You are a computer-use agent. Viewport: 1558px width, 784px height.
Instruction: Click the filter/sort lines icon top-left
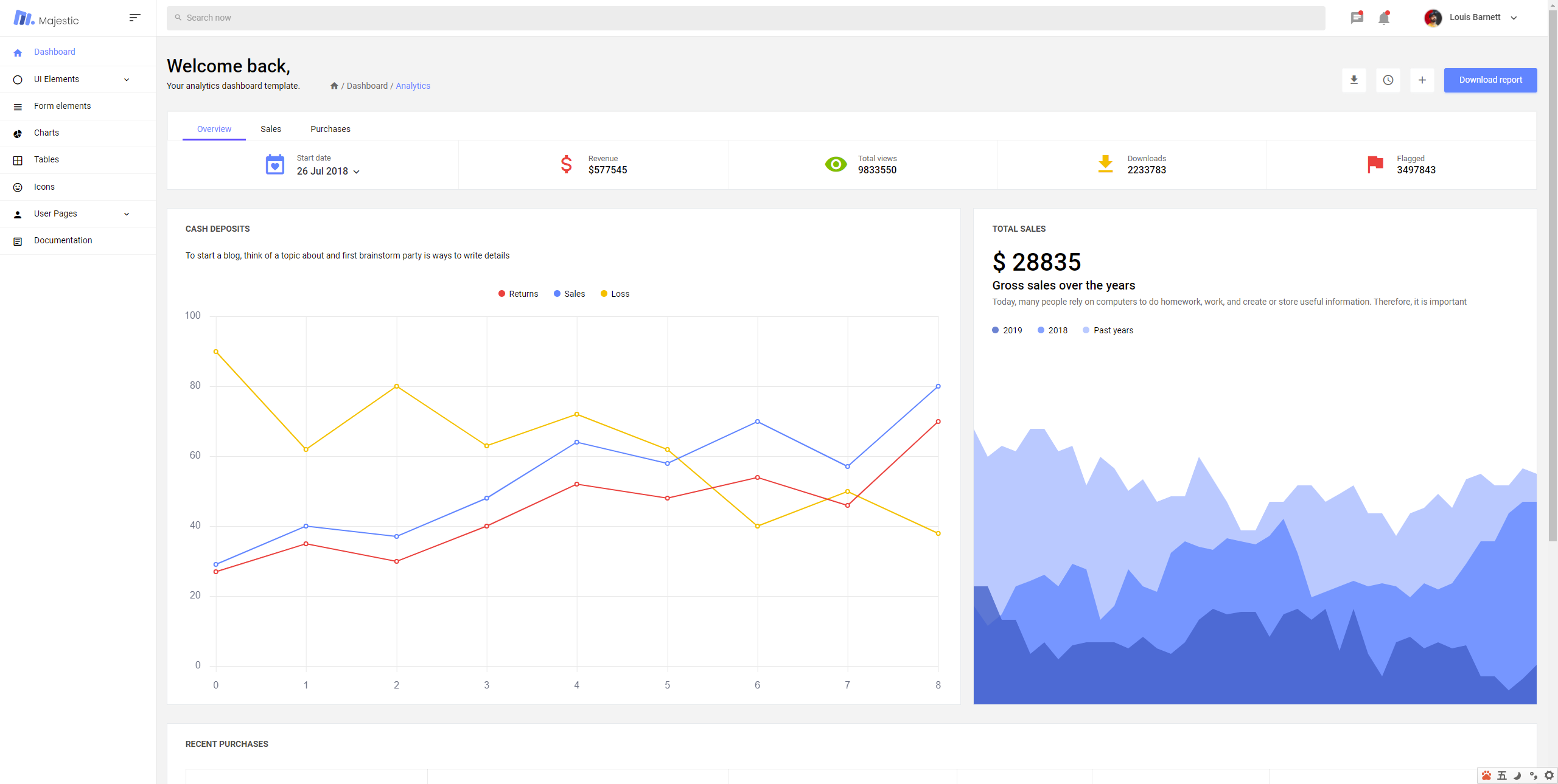point(134,18)
